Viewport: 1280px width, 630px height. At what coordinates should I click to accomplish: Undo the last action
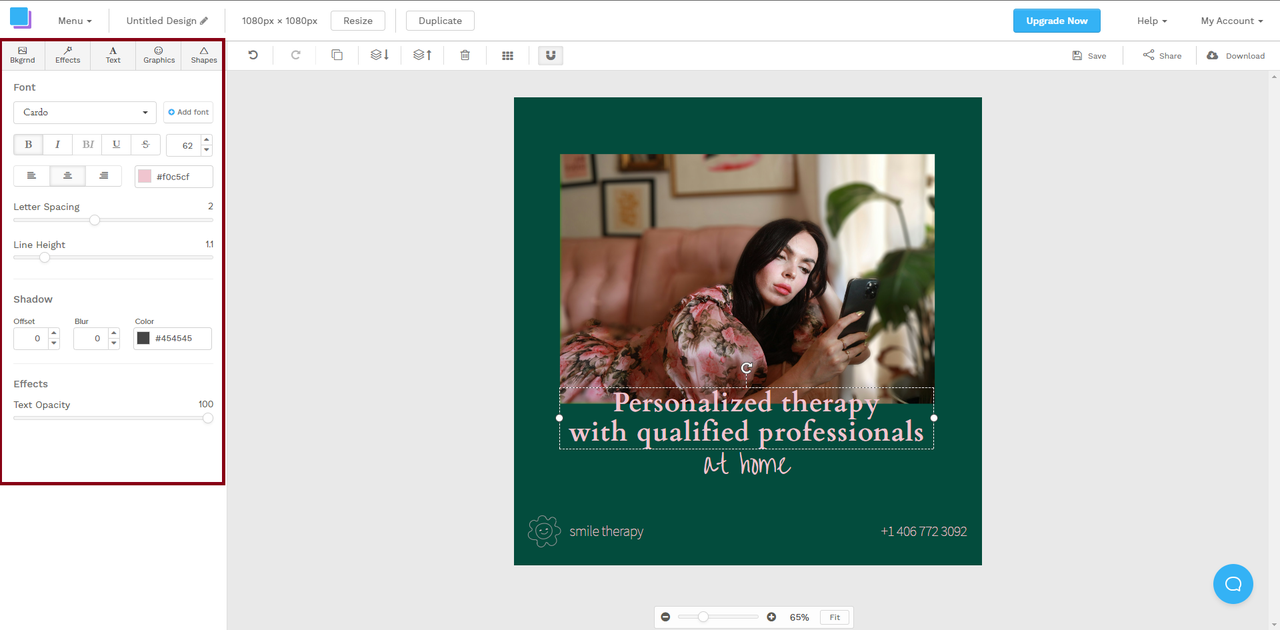click(x=253, y=55)
